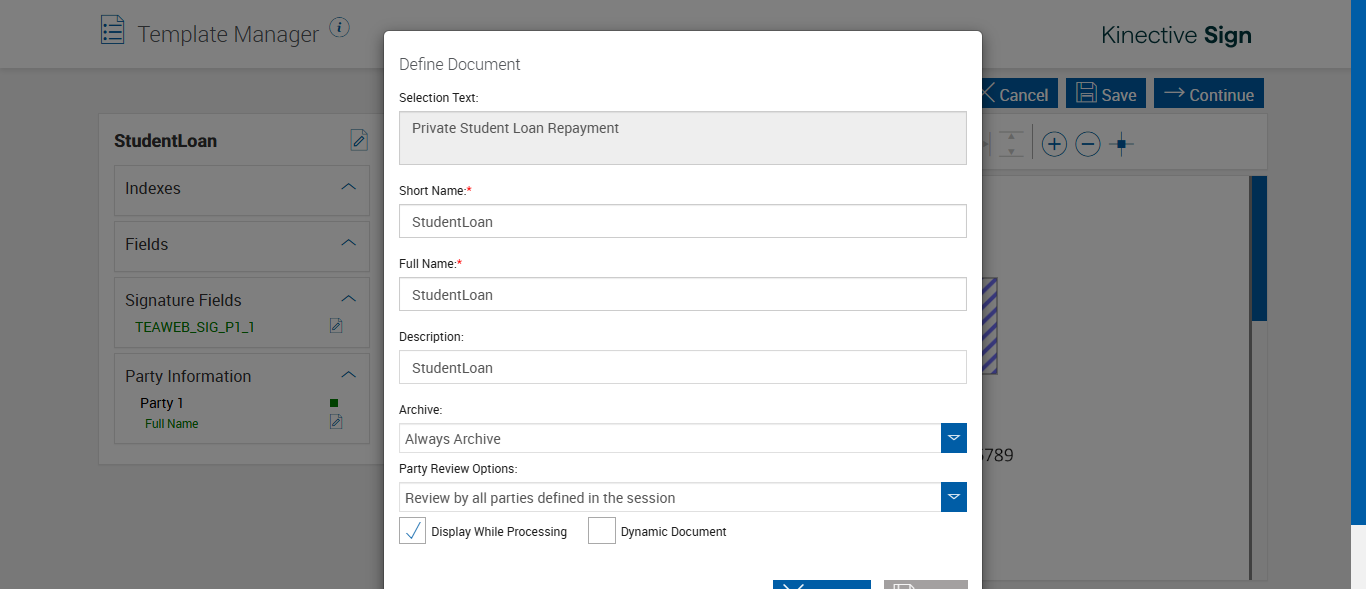Image resolution: width=1366 pixels, height=589 pixels.
Task: Open the Party Review Options dropdown
Action: click(954, 497)
